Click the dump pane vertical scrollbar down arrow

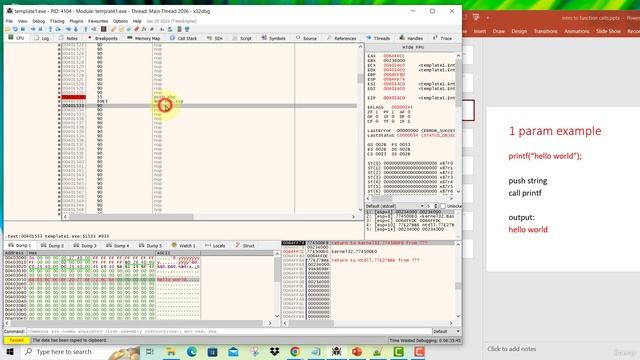[277, 316]
